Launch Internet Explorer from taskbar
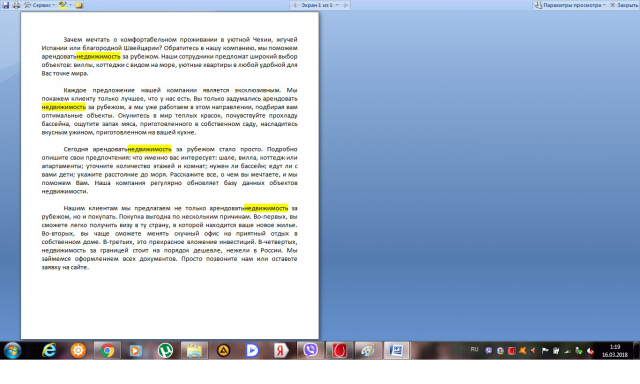 (x=49, y=351)
